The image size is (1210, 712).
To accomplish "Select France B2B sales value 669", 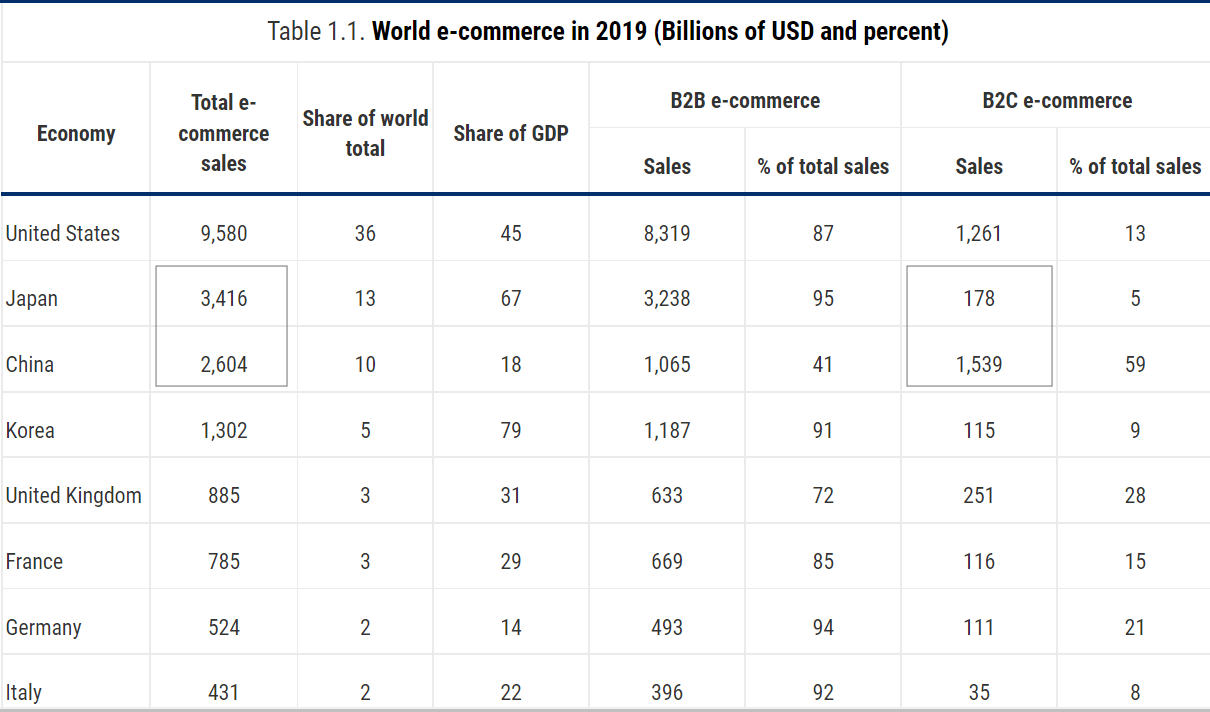I will [x=666, y=562].
